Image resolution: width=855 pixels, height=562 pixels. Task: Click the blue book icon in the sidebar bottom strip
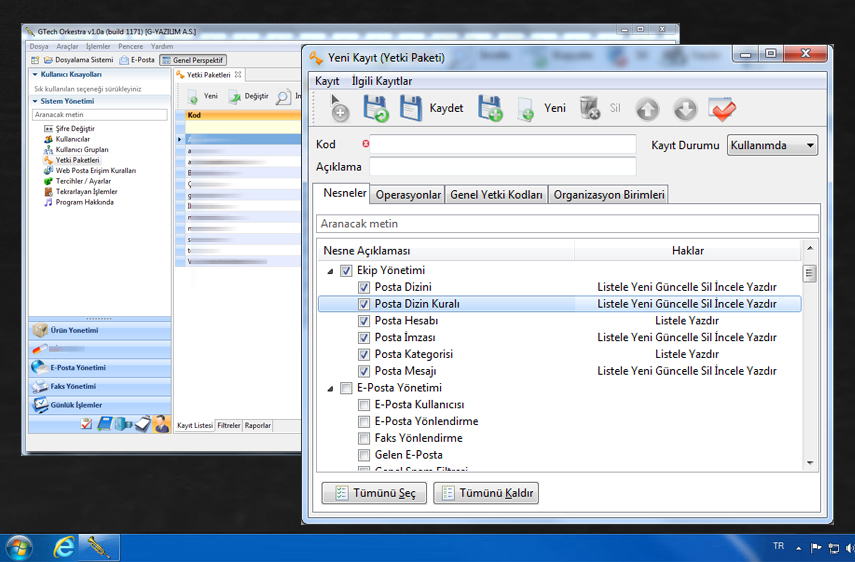point(105,424)
